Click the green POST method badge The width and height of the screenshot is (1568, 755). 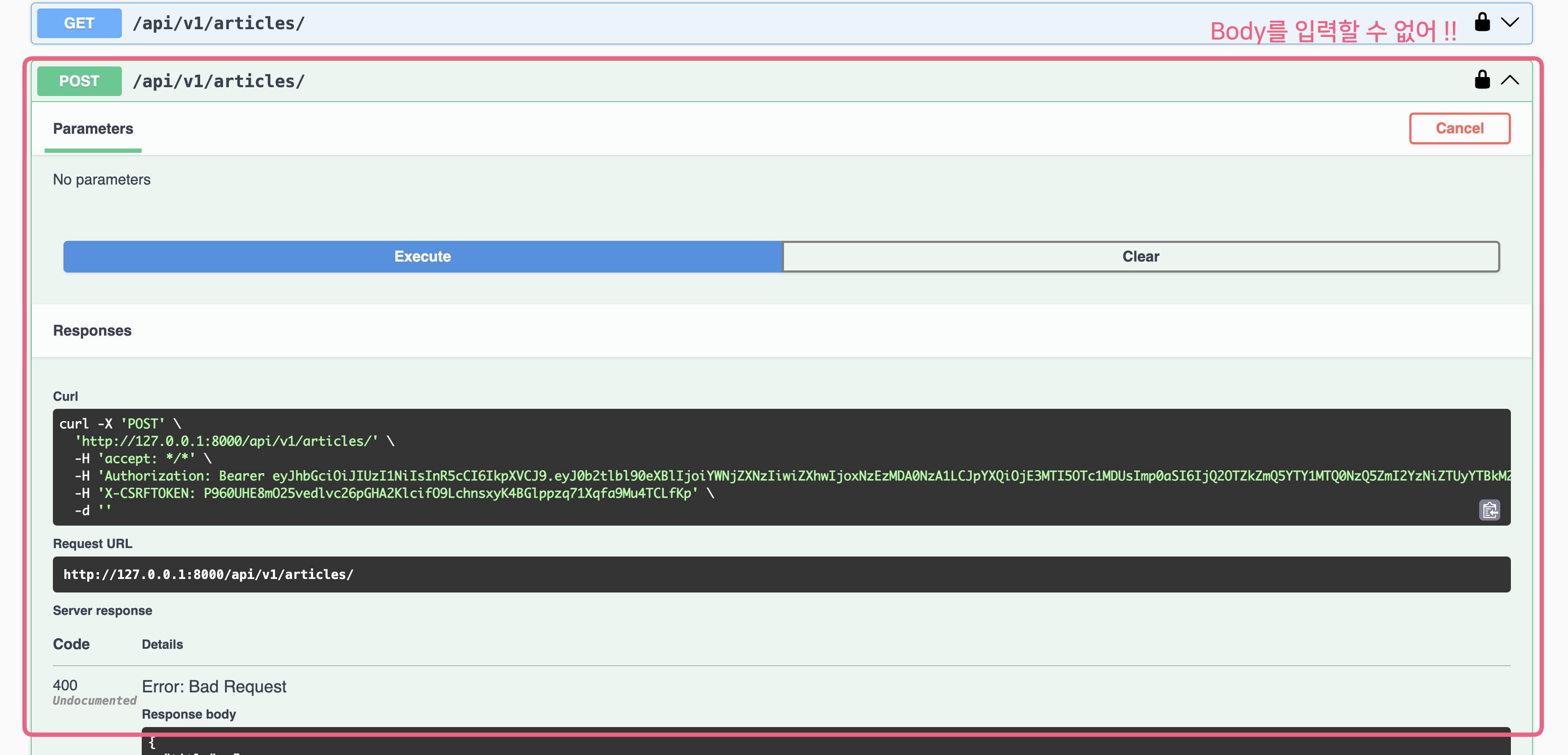79,81
